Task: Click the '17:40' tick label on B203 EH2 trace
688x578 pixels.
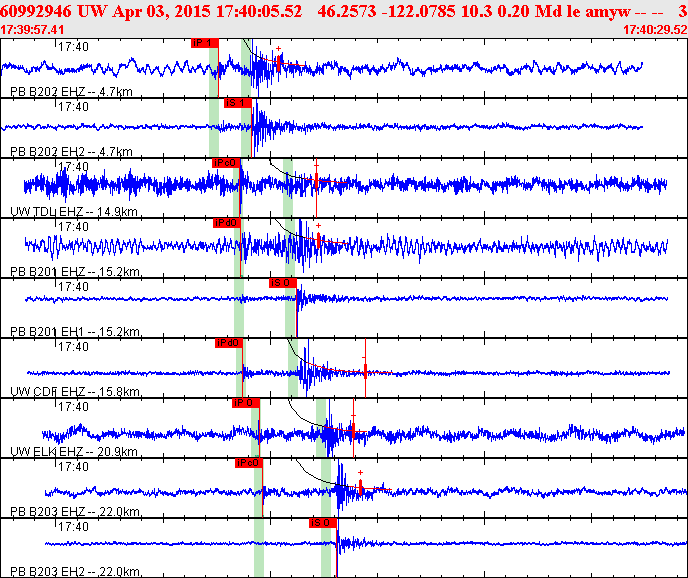Action: pyautogui.click(x=73, y=527)
